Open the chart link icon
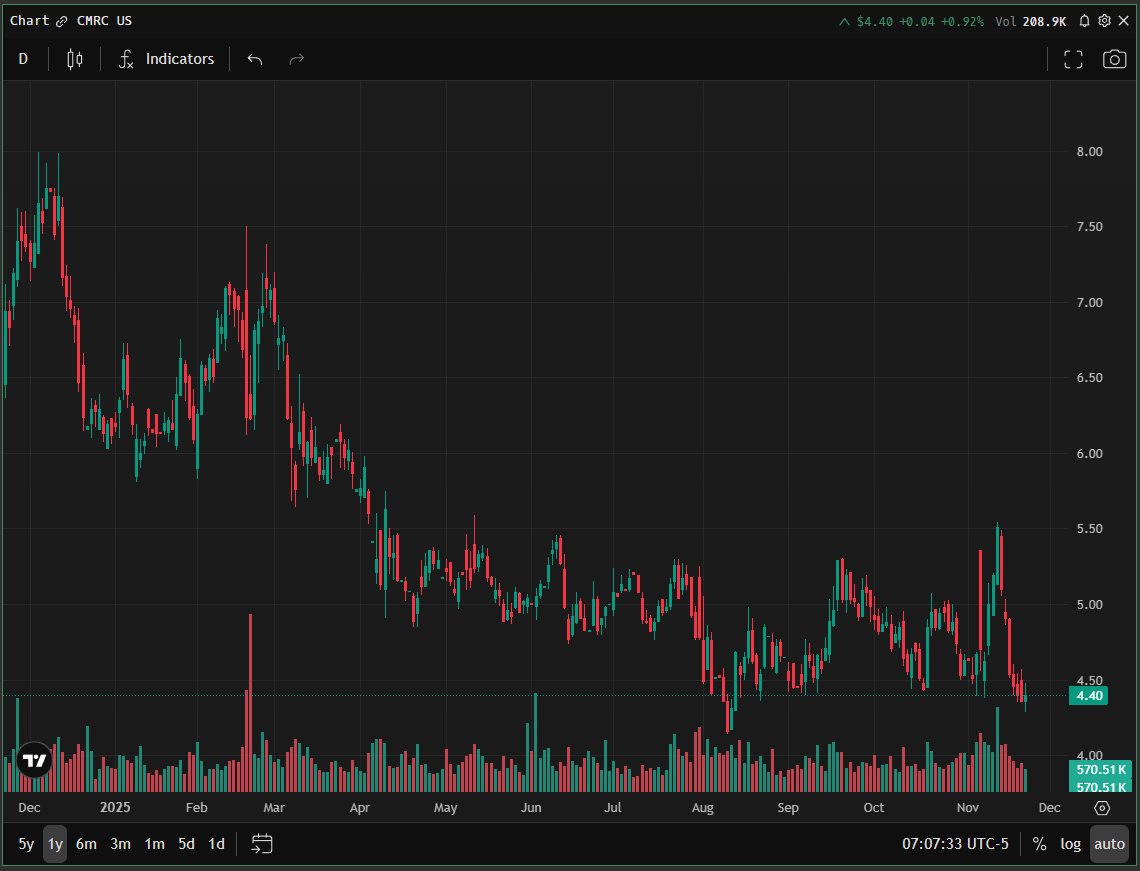Image resolution: width=1140 pixels, height=871 pixels. coord(62,21)
